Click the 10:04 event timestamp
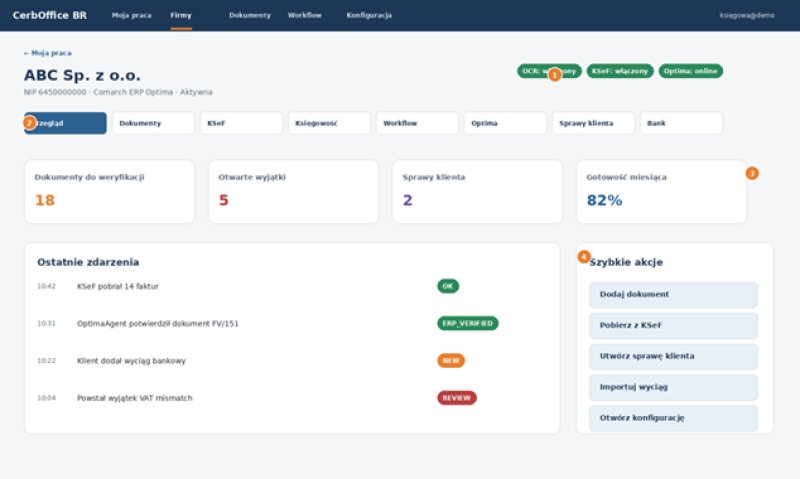The width and height of the screenshot is (800, 479). (x=46, y=398)
